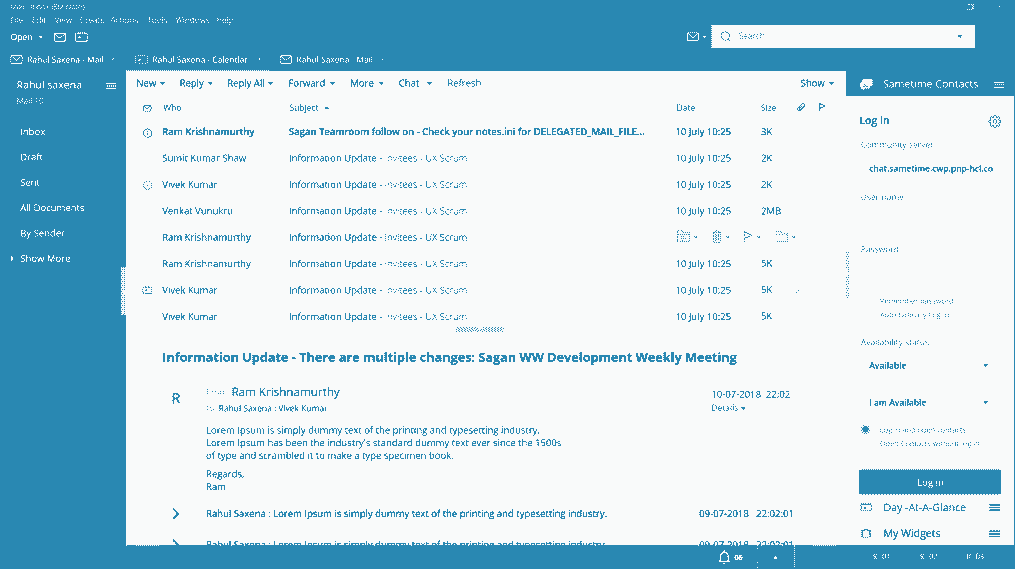This screenshot has height=569, width=1015.
Task: Click the mail envelope icon beside Open
Action: click(60, 37)
